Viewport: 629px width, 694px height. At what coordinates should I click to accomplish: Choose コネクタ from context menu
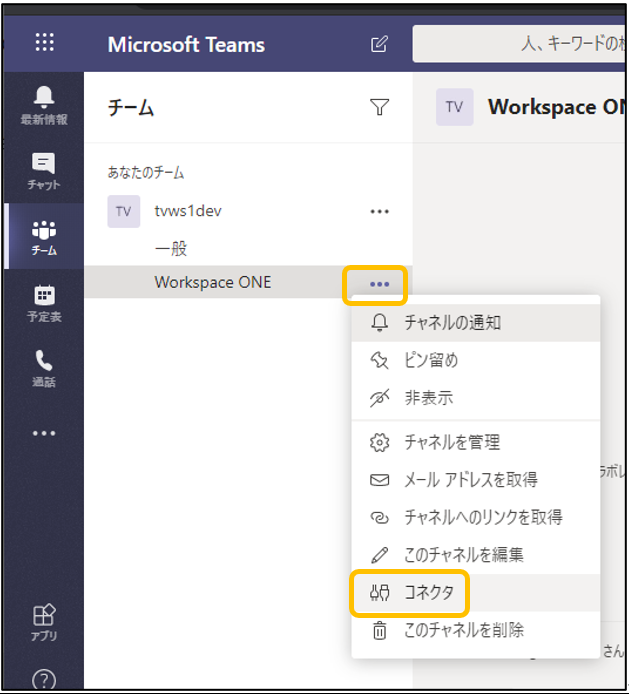pos(476,593)
